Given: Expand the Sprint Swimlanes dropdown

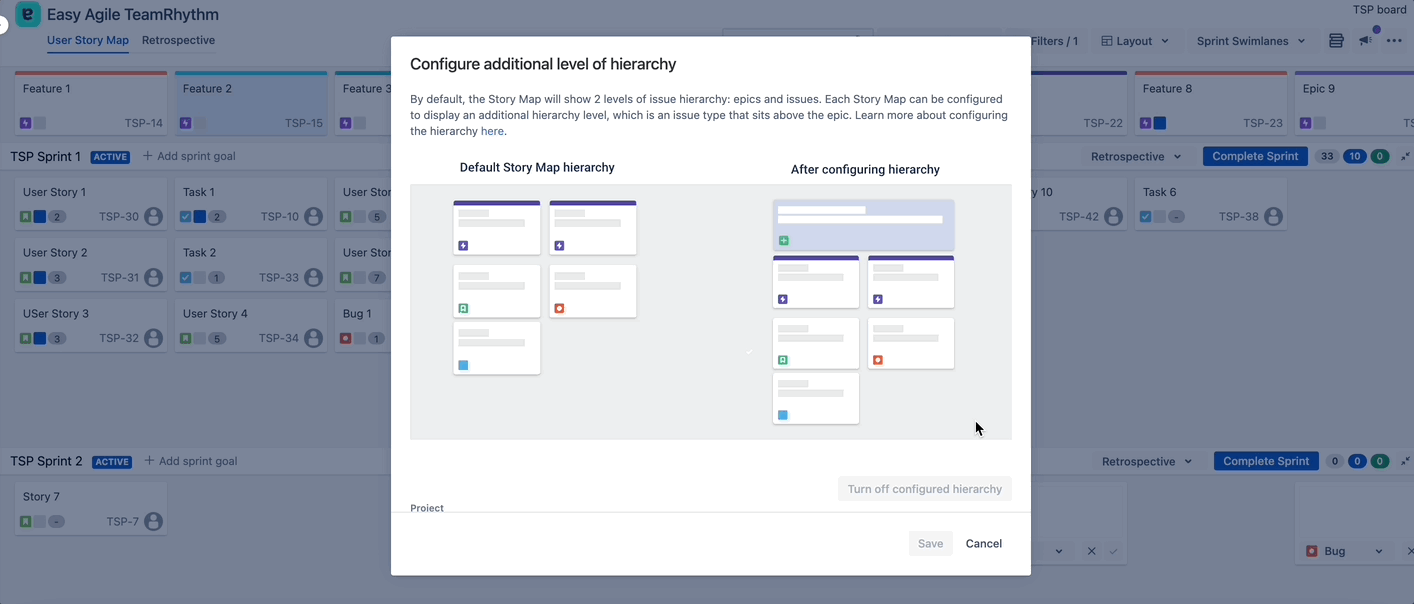Looking at the screenshot, I should click(x=1251, y=41).
